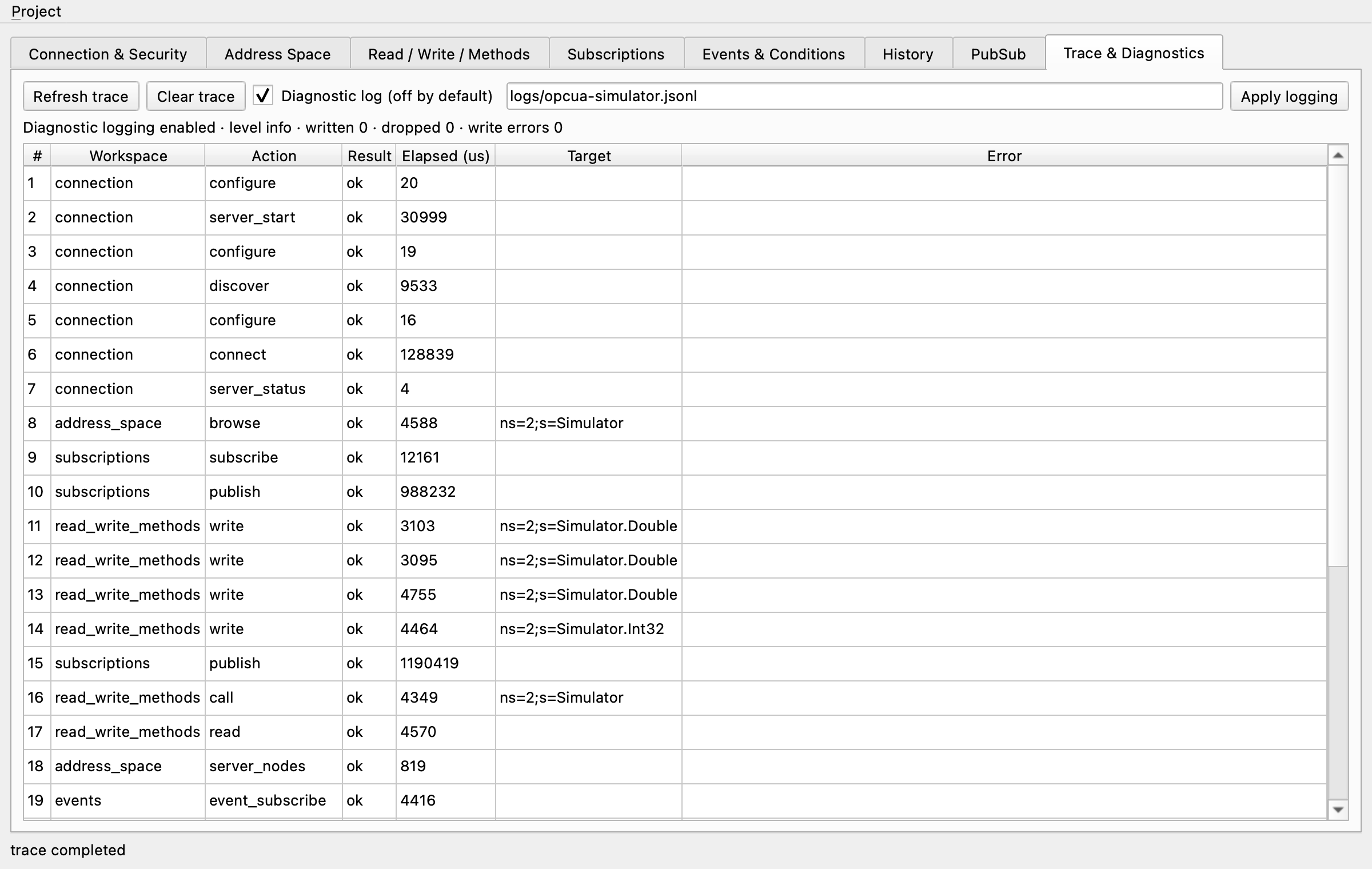1372x869 pixels.
Task: Open the Address Space tab
Action: pos(278,54)
